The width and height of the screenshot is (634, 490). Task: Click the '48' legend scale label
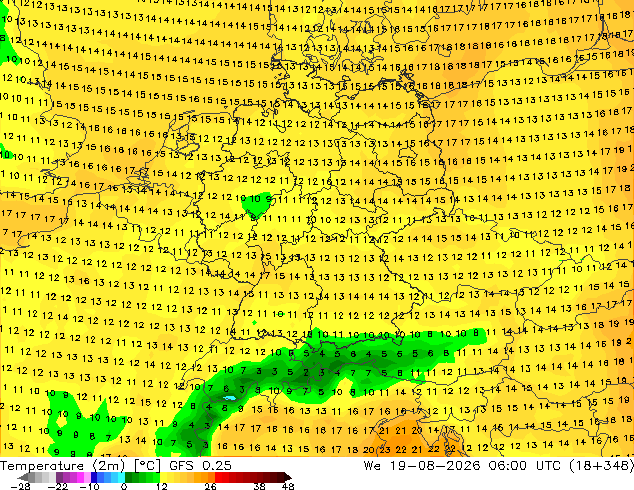click(288, 486)
